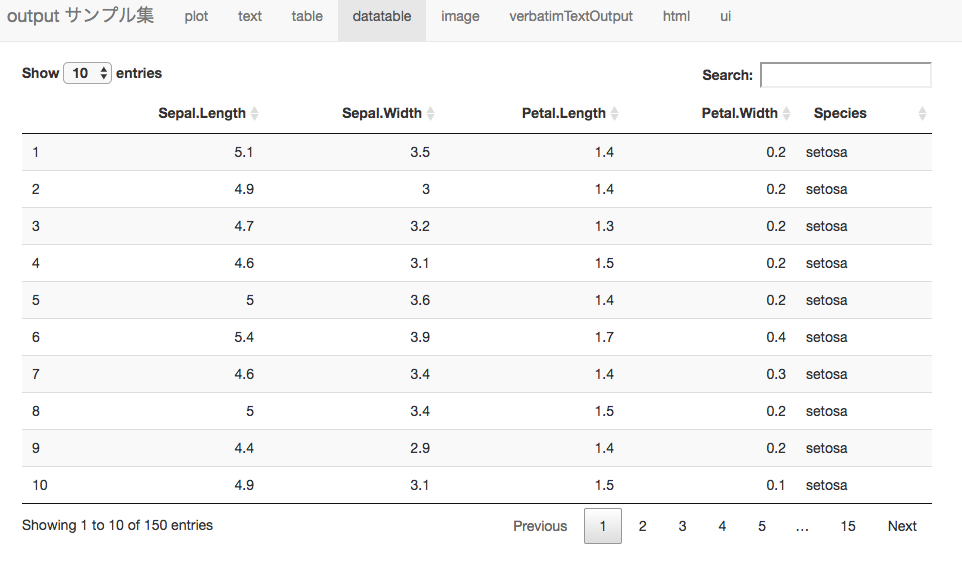This screenshot has height=568, width=962.
Task: Open the text tab
Action: [x=250, y=17]
